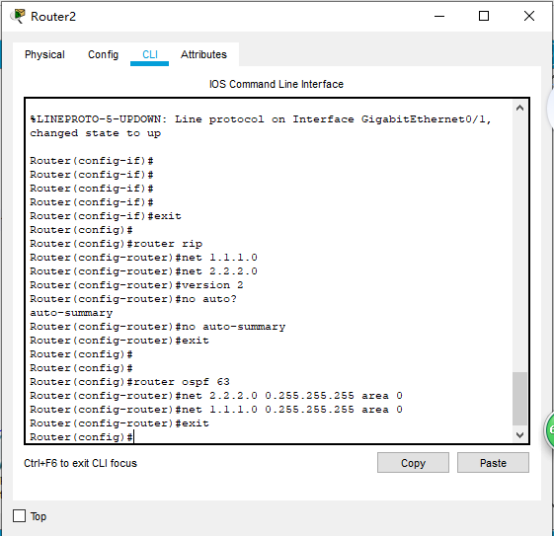
Task: Click the RIP 'net 1.1.1.0' line
Action: 143,258
